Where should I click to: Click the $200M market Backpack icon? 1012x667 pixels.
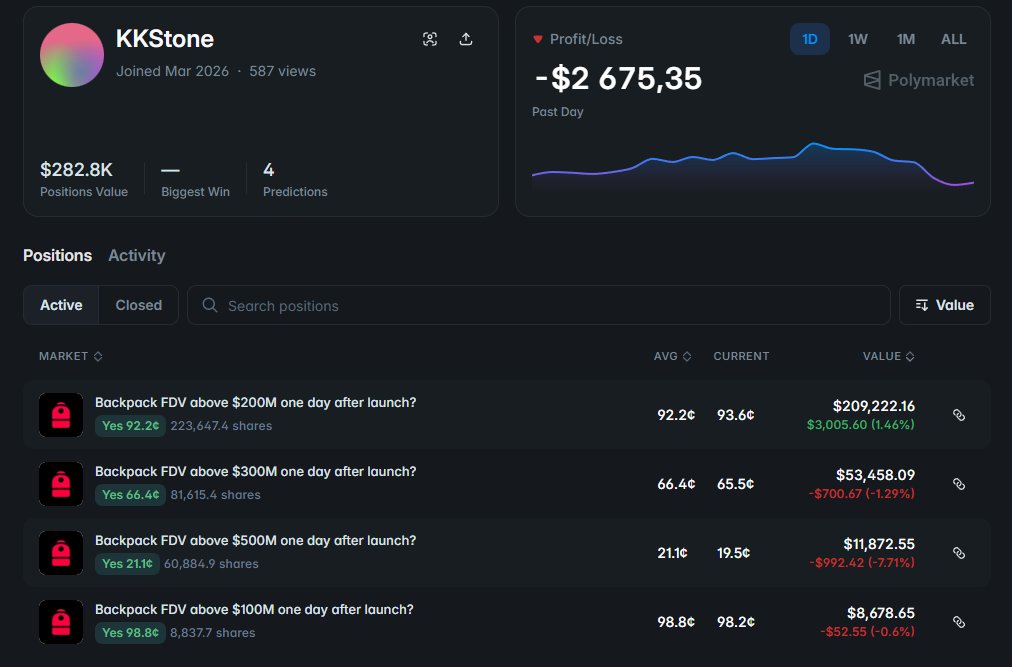[61, 415]
